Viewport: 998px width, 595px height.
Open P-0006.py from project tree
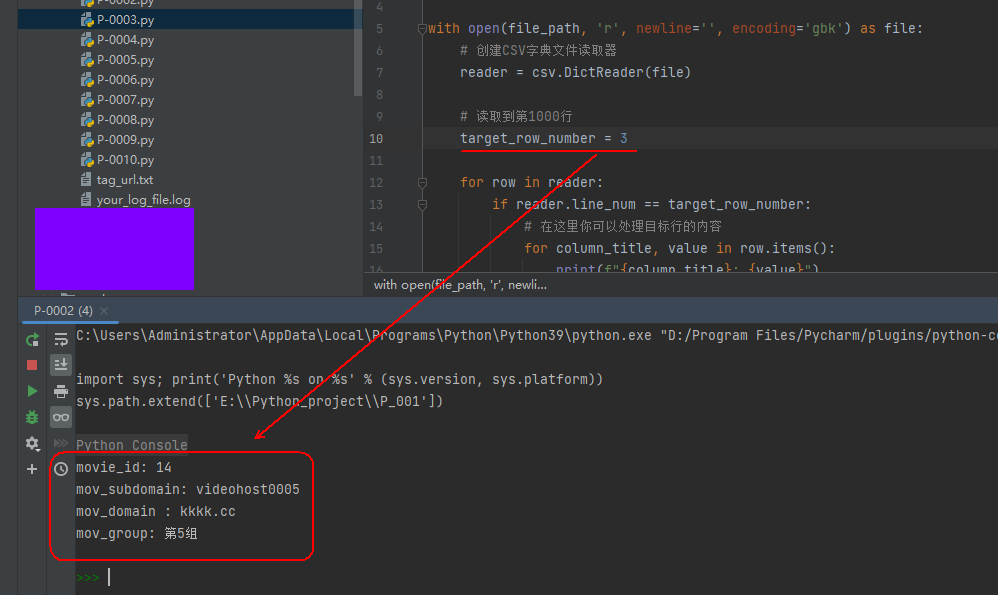(x=125, y=80)
